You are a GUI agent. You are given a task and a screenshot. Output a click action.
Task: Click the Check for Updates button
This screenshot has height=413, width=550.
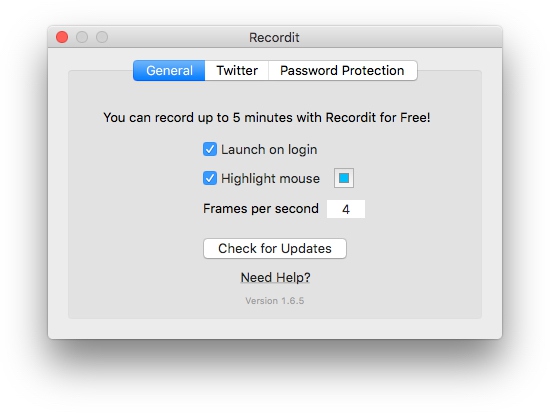(x=275, y=248)
